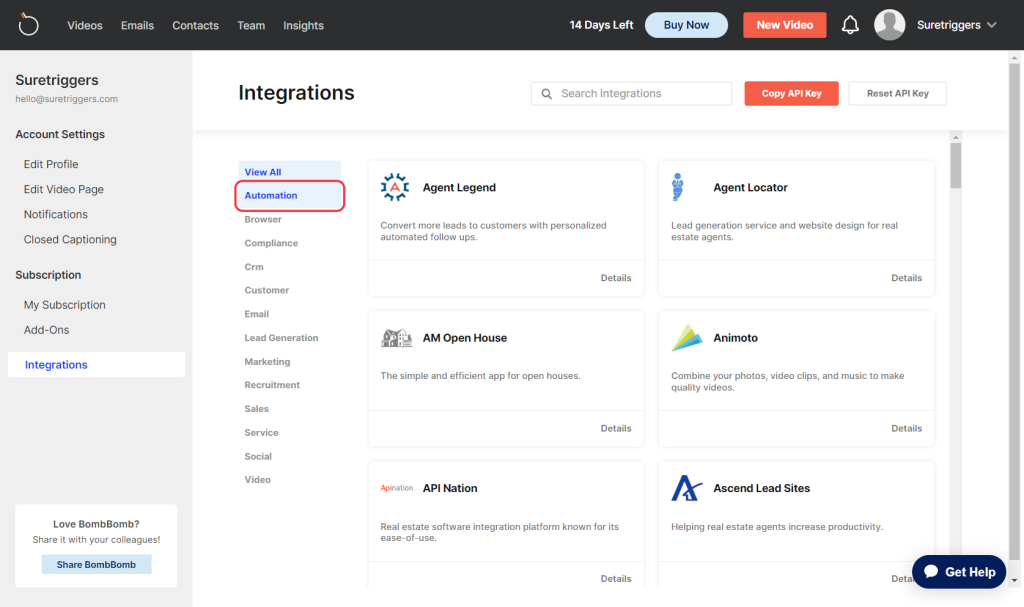This screenshot has height=607, width=1024.
Task: Click the Agent Legend gear logo
Action: click(x=395, y=187)
